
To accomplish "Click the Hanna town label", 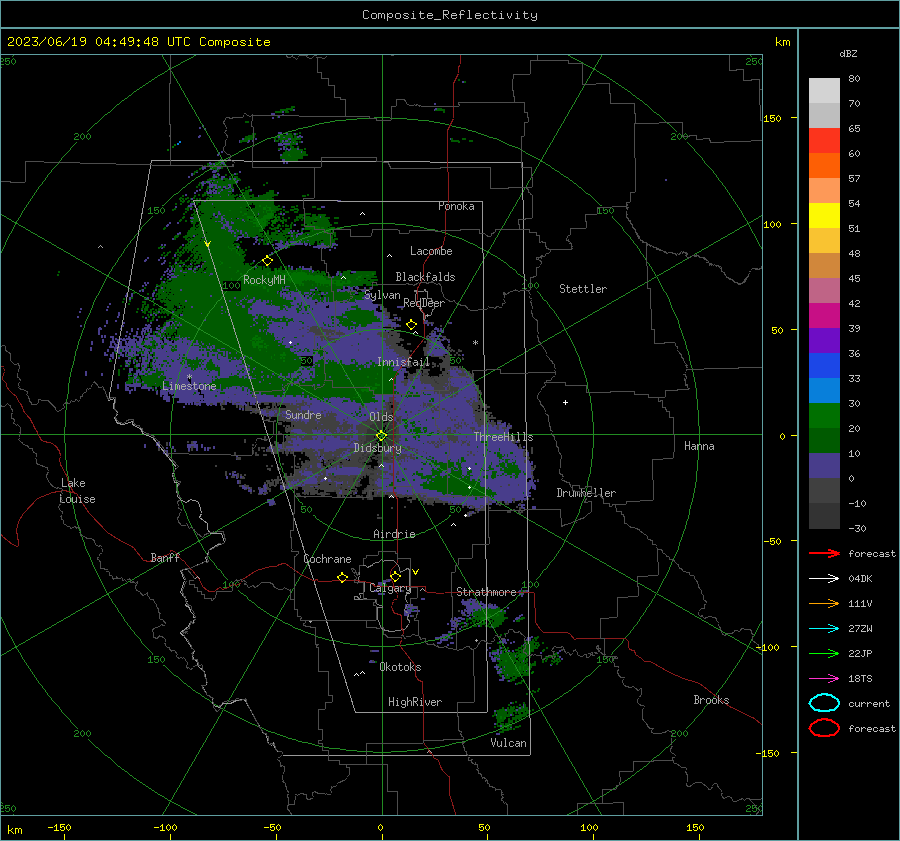I will tap(699, 446).
